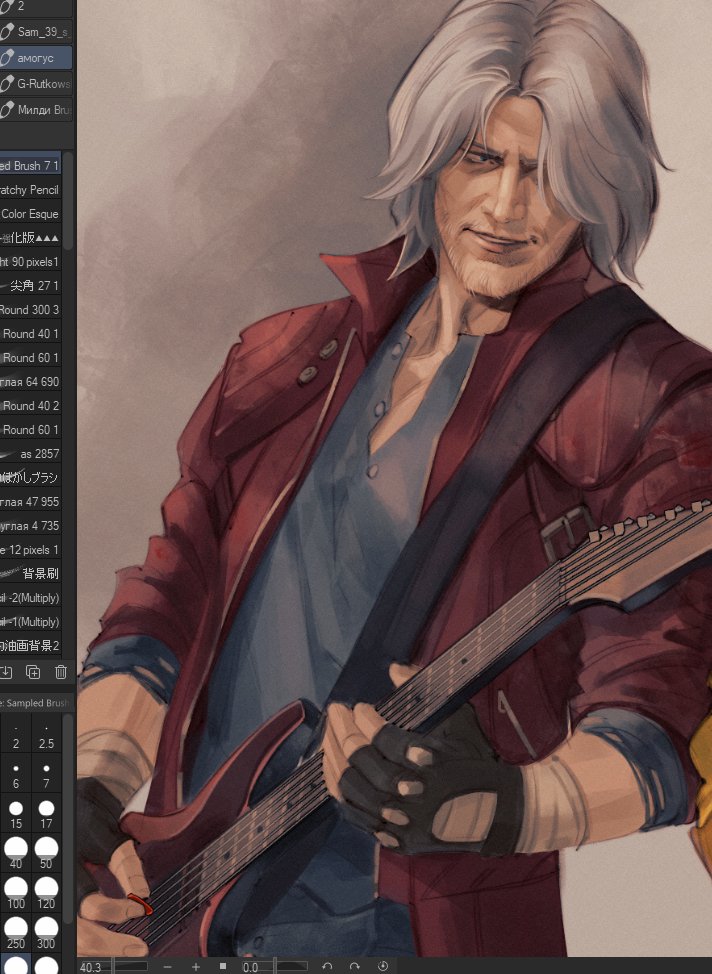Set brush size preset to 2.5
Viewport: 712px width, 974px height.
[47, 734]
